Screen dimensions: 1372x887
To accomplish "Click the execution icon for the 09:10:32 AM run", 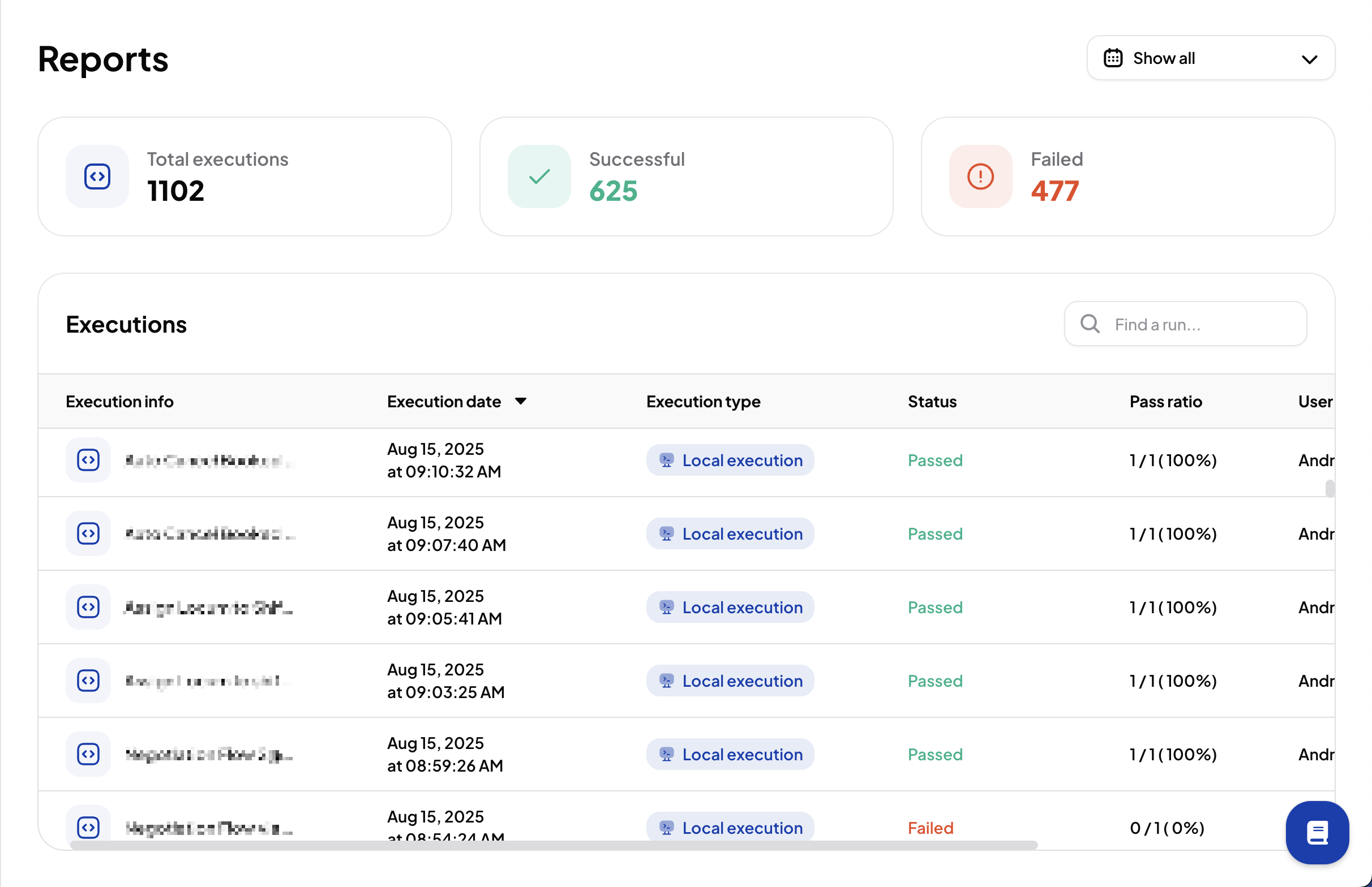I will 88,460.
